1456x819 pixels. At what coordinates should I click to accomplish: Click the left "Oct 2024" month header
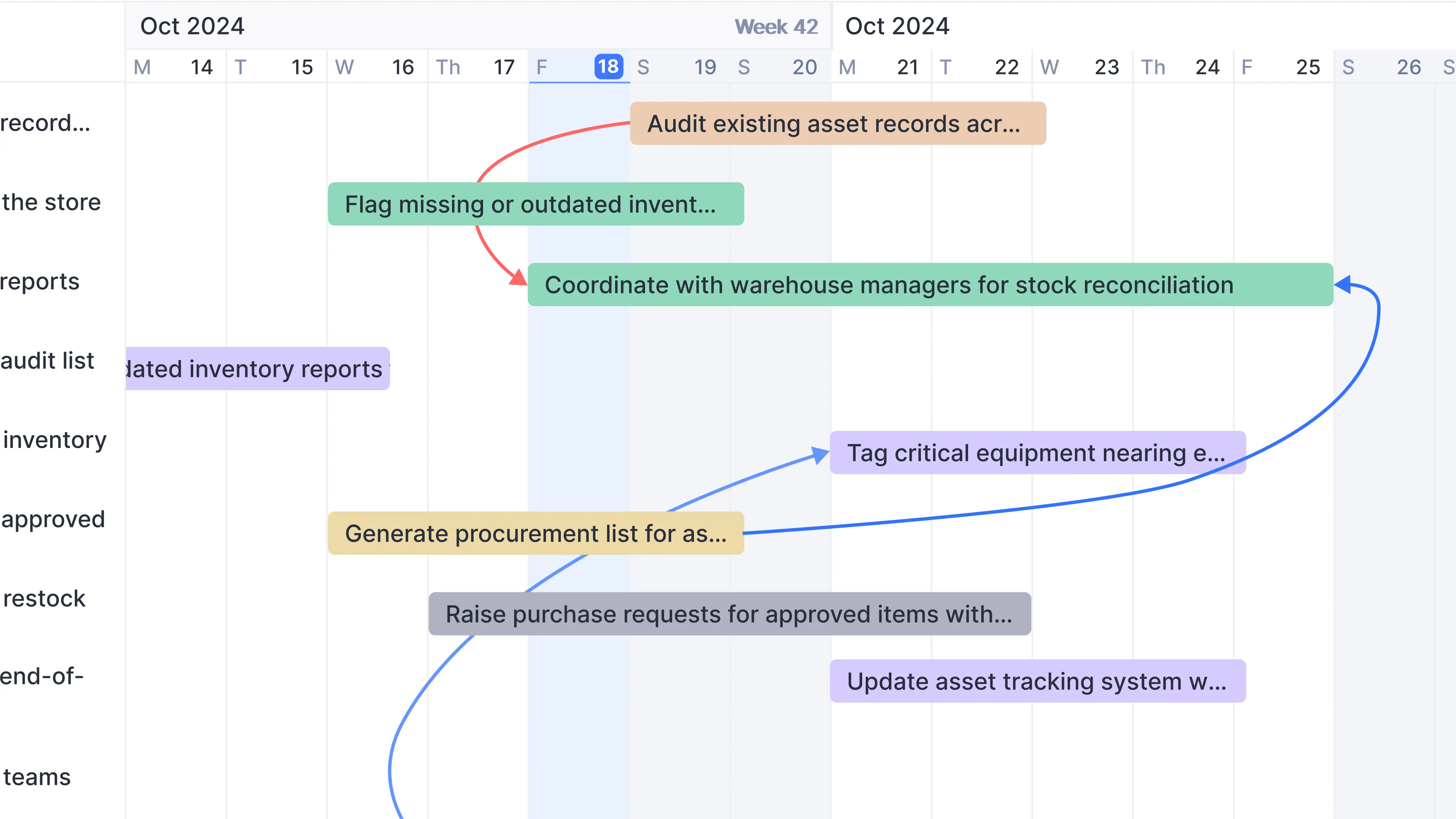tap(192, 26)
